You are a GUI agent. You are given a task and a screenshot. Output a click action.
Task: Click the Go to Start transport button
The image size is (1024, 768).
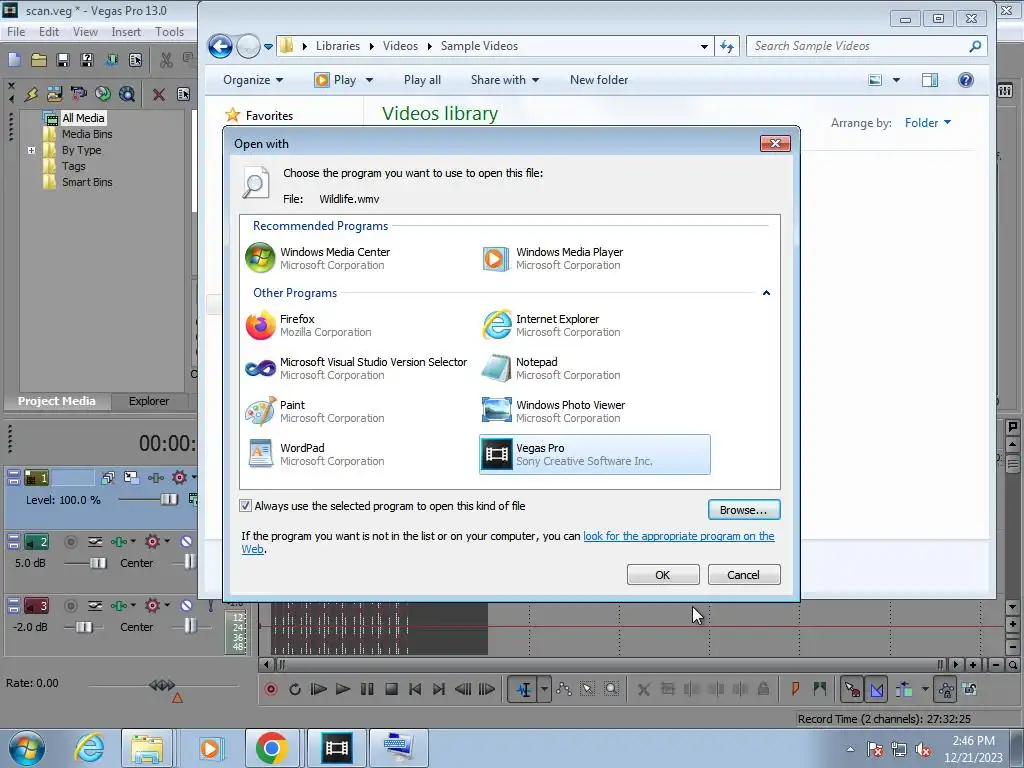[415, 689]
